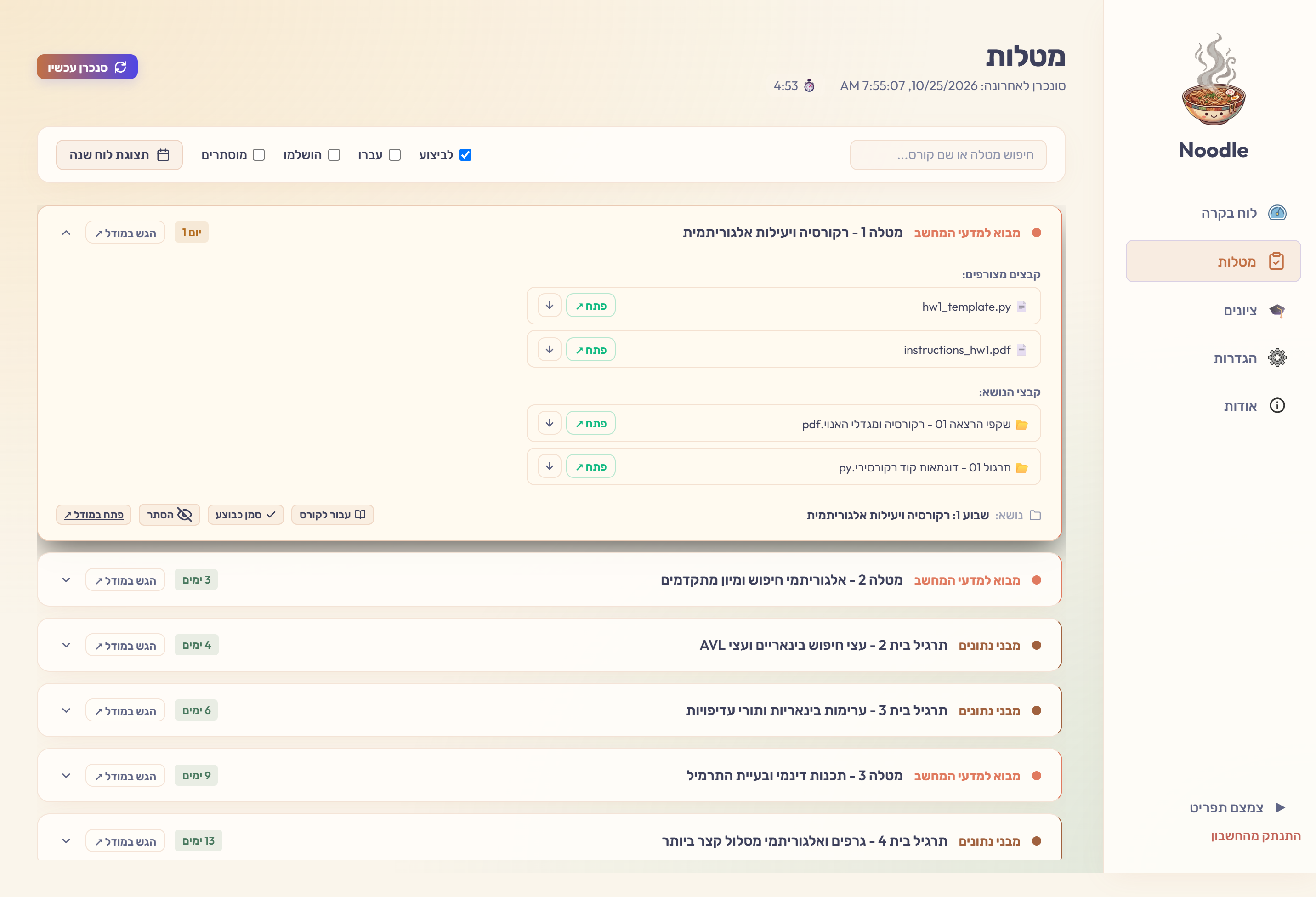Click the stopwatch icon next to 4:53

[x=809, y=86]
